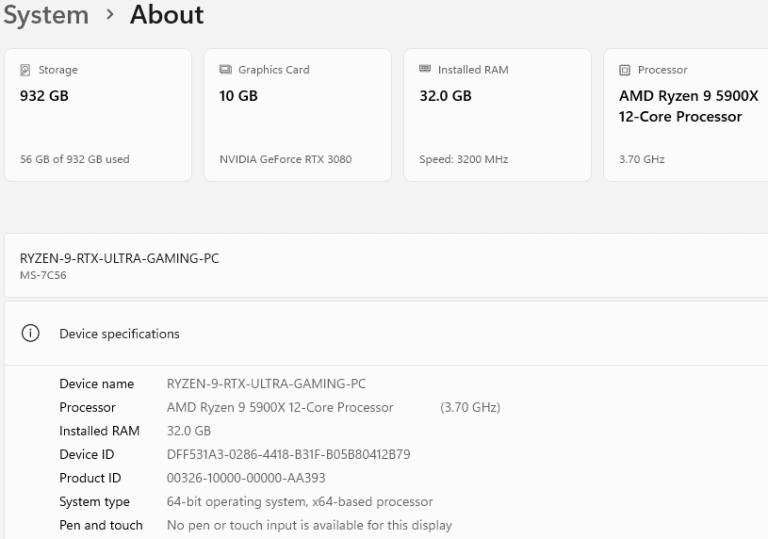
Task: Open the Storage card showing 932 GB
Action: (x=97, y=115)
